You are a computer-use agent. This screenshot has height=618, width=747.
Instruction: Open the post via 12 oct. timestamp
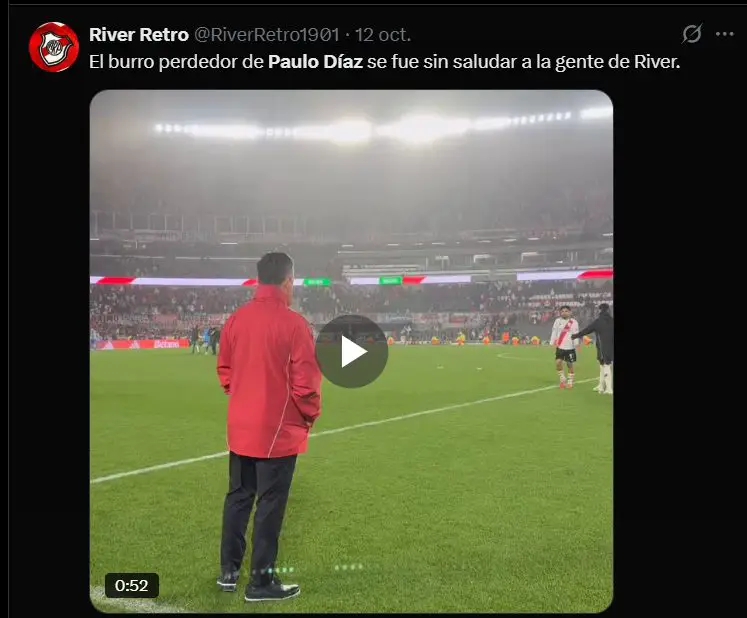(x=383, y=35)
